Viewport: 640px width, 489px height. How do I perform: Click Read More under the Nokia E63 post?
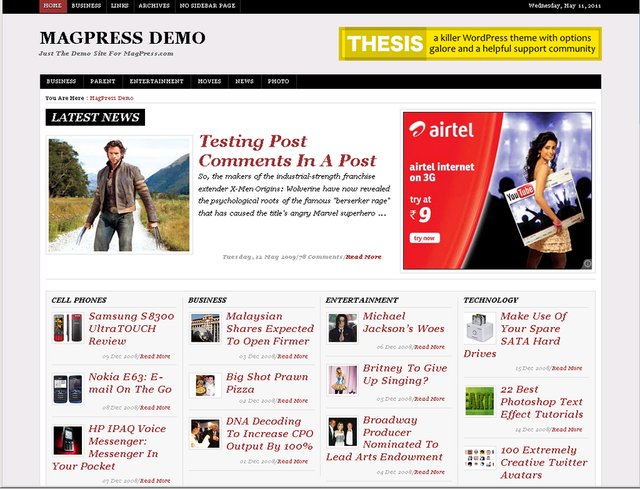click(x=155, y=408)
